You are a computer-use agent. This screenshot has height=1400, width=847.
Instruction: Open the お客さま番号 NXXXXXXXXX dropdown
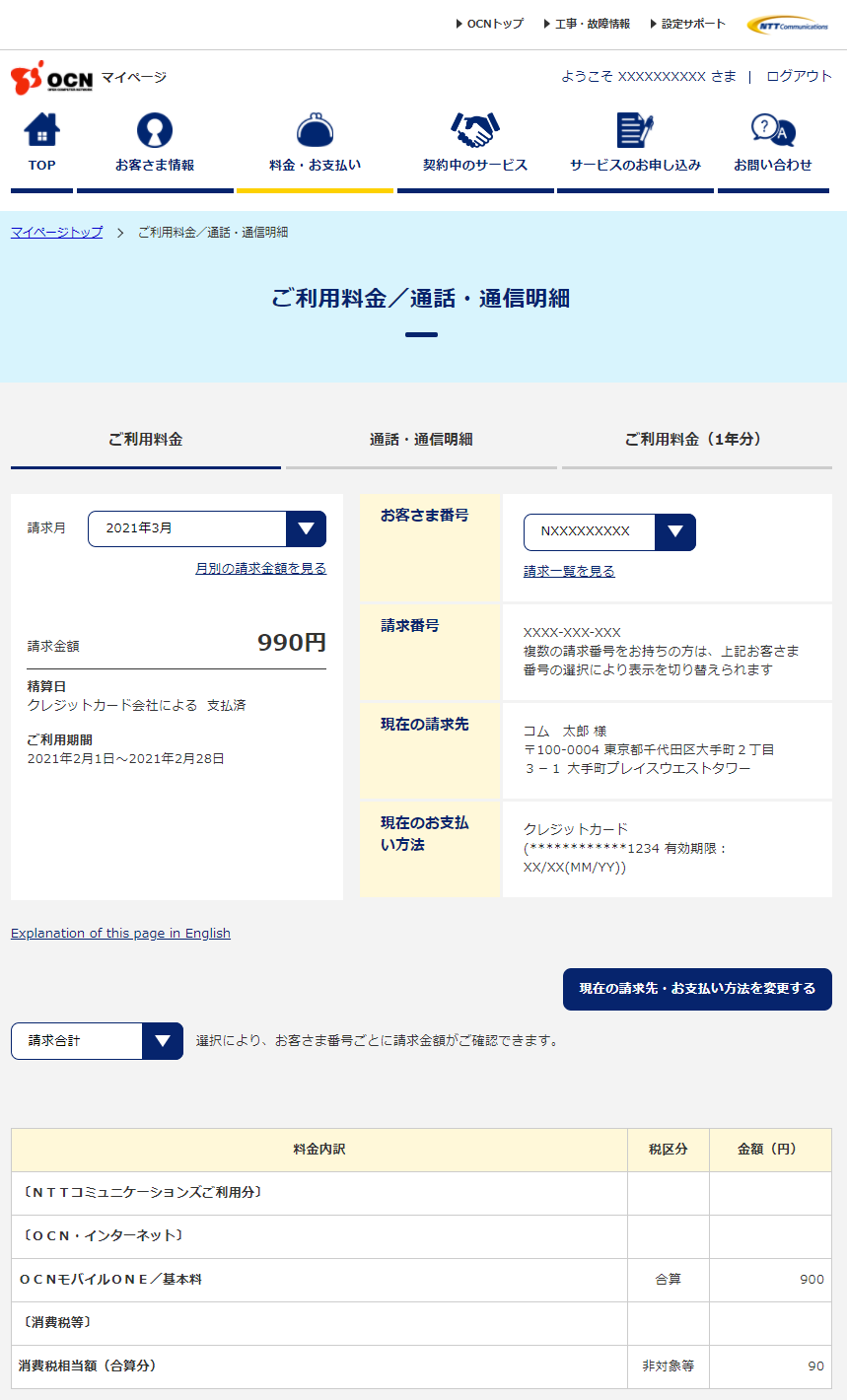tap(609, 531)
